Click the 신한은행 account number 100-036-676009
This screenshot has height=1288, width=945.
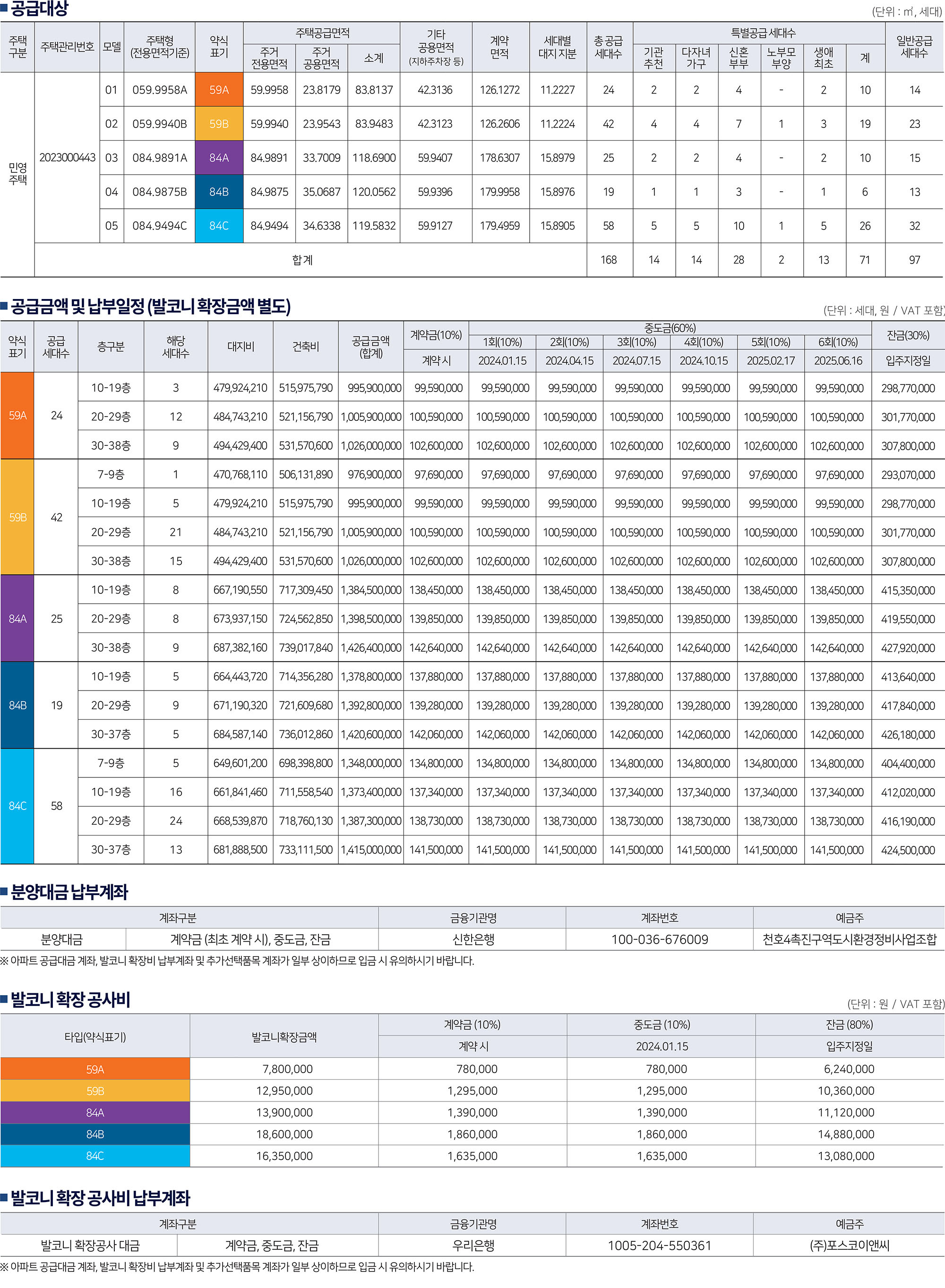coord(659,939)
